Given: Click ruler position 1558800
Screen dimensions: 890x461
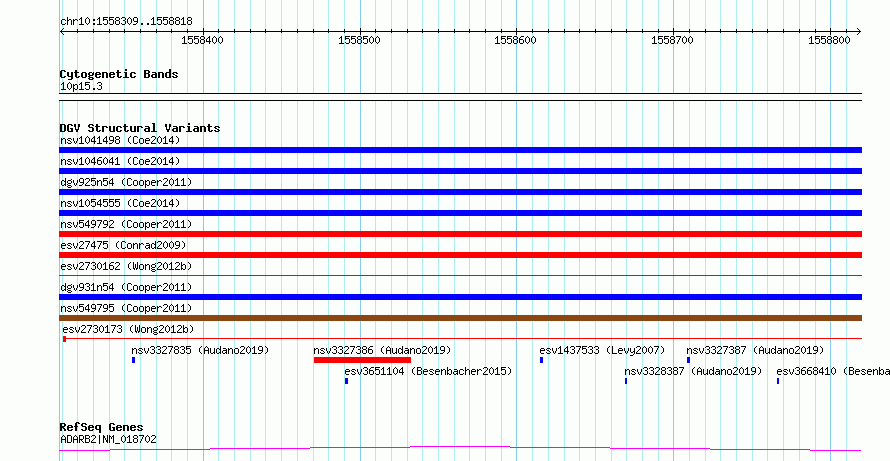Looking at the screenshot, I should point(829,41).
